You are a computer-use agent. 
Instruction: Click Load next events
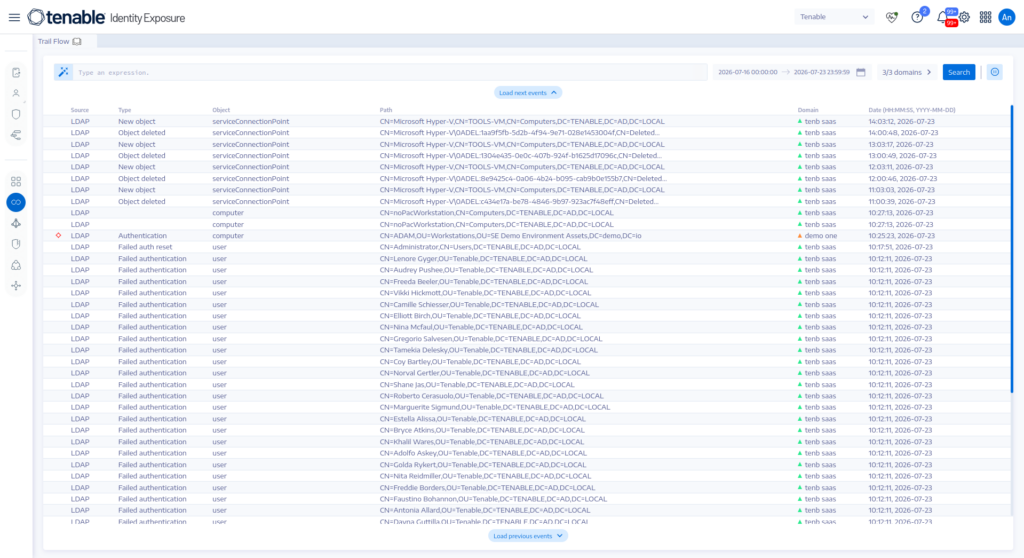click(x=528, y=93)
